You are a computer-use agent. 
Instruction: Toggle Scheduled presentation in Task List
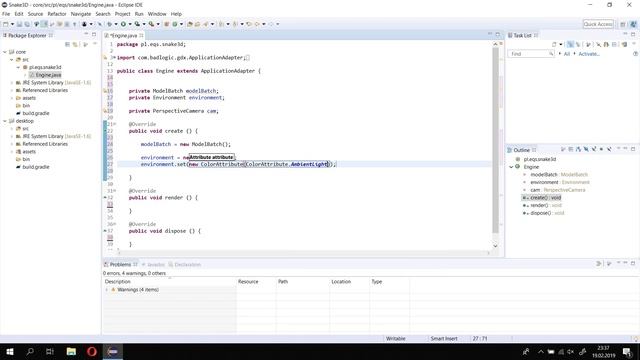click(578, 44)
